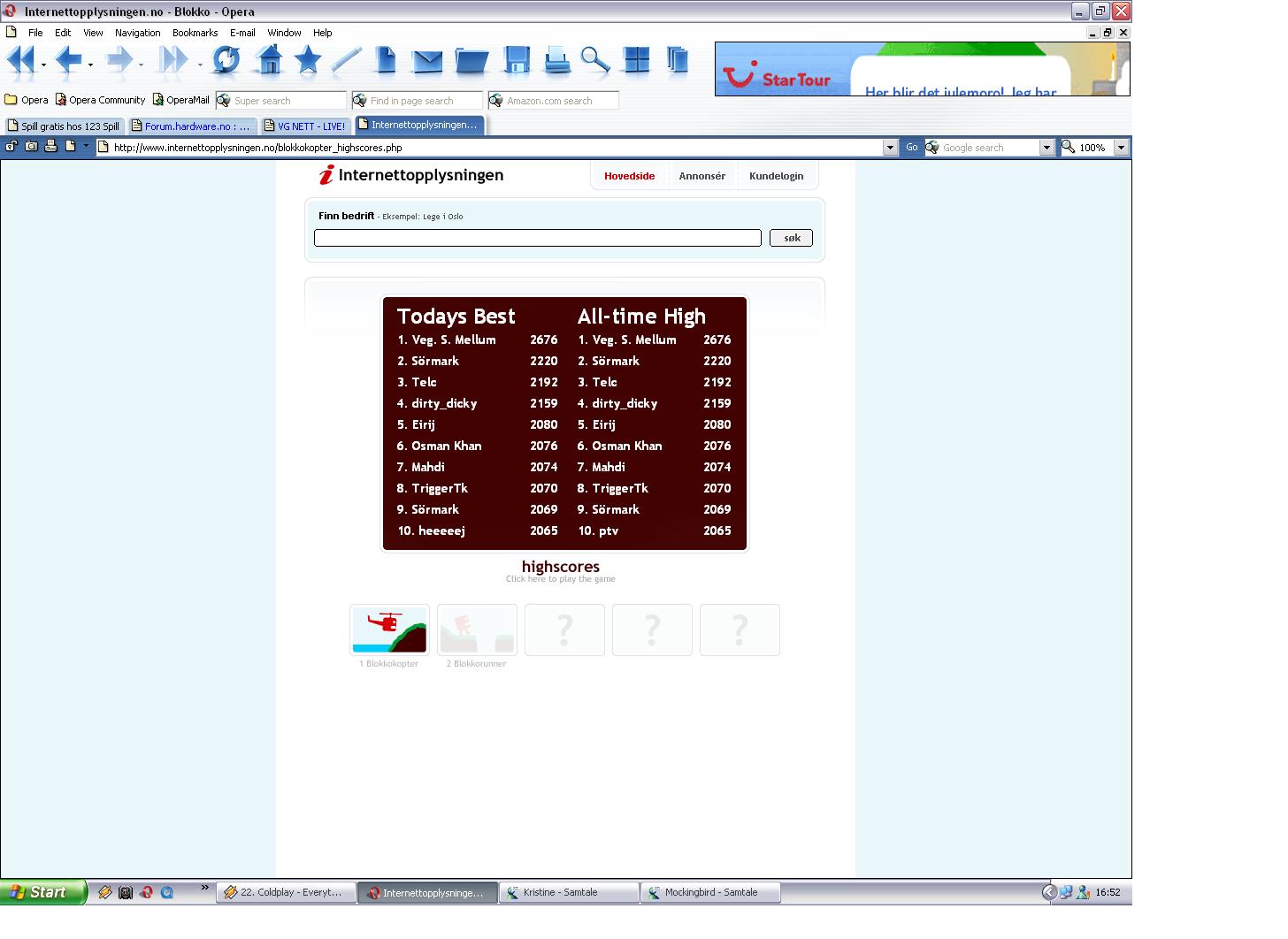The image size is (1288, 939).
Task: Switch to VG NETT - LIVE! tab
Action: [x=306, y=126]
